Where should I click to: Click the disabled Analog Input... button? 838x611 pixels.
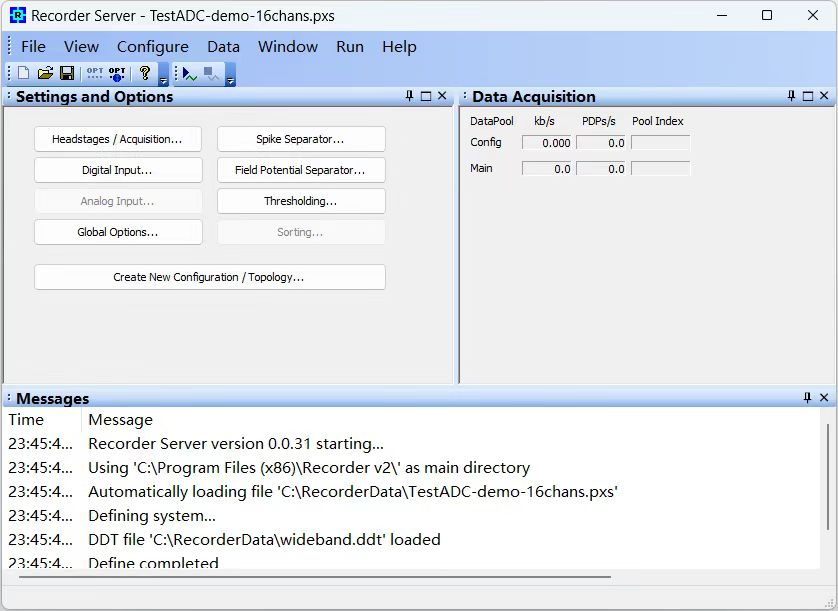pos(118,201)
